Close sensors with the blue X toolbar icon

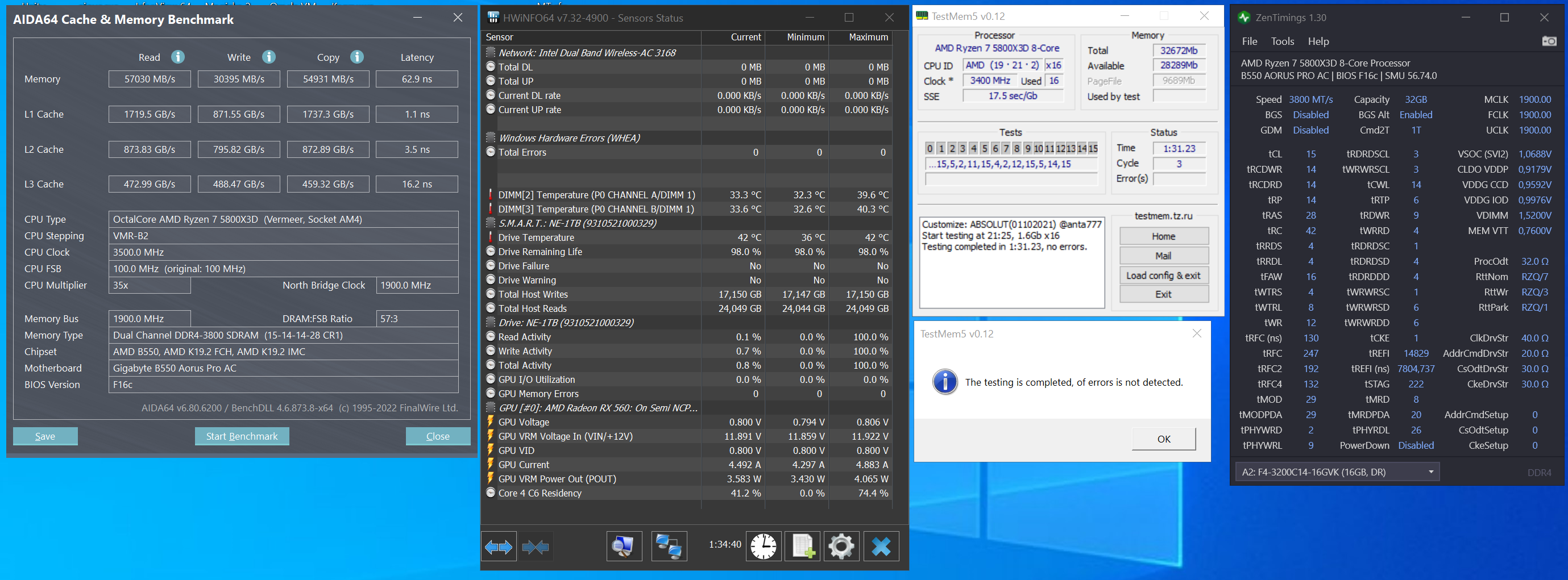[x=881, y=546]
